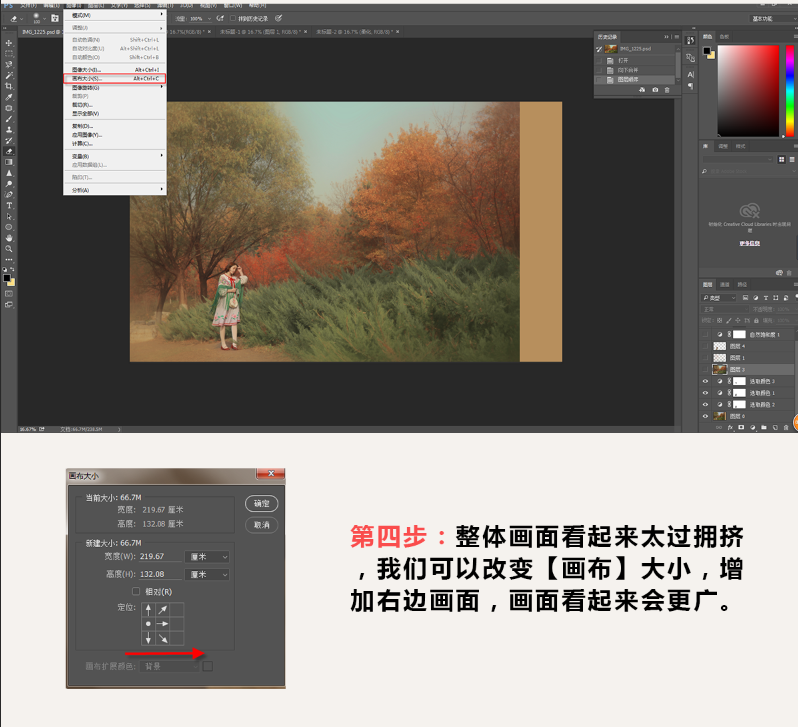Open width unit 厘米 dropdown
Image resolution: width=798 pixels, height=727 pixels.
pos(207,557)
